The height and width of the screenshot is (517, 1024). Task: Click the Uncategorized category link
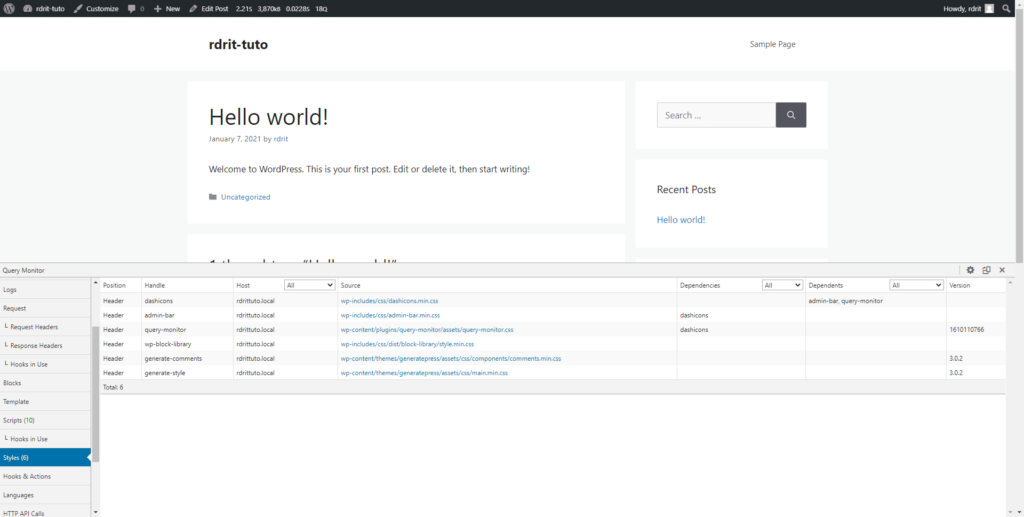pyautogui.click(x=245, y=197)
